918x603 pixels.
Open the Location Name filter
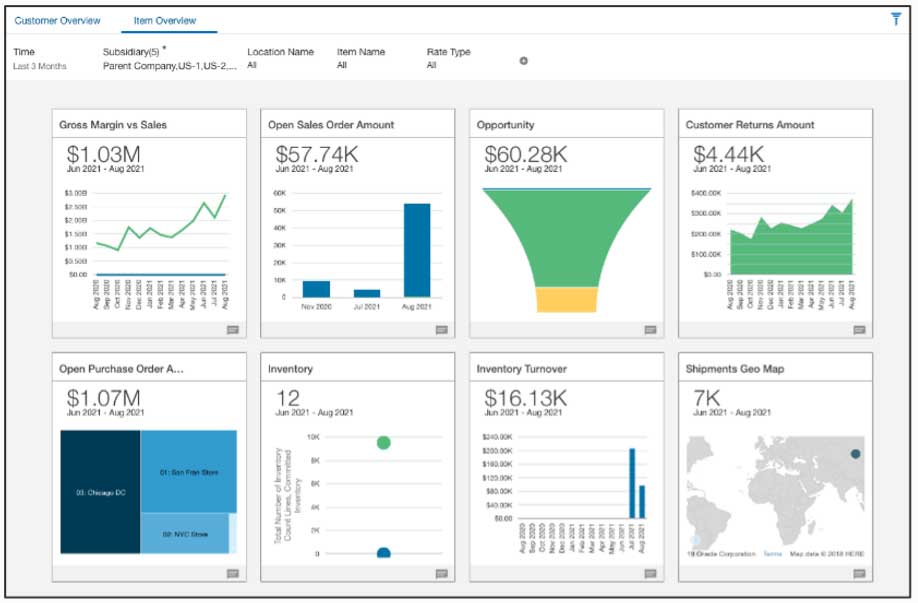pyautogui.click(x=280, y=59)
